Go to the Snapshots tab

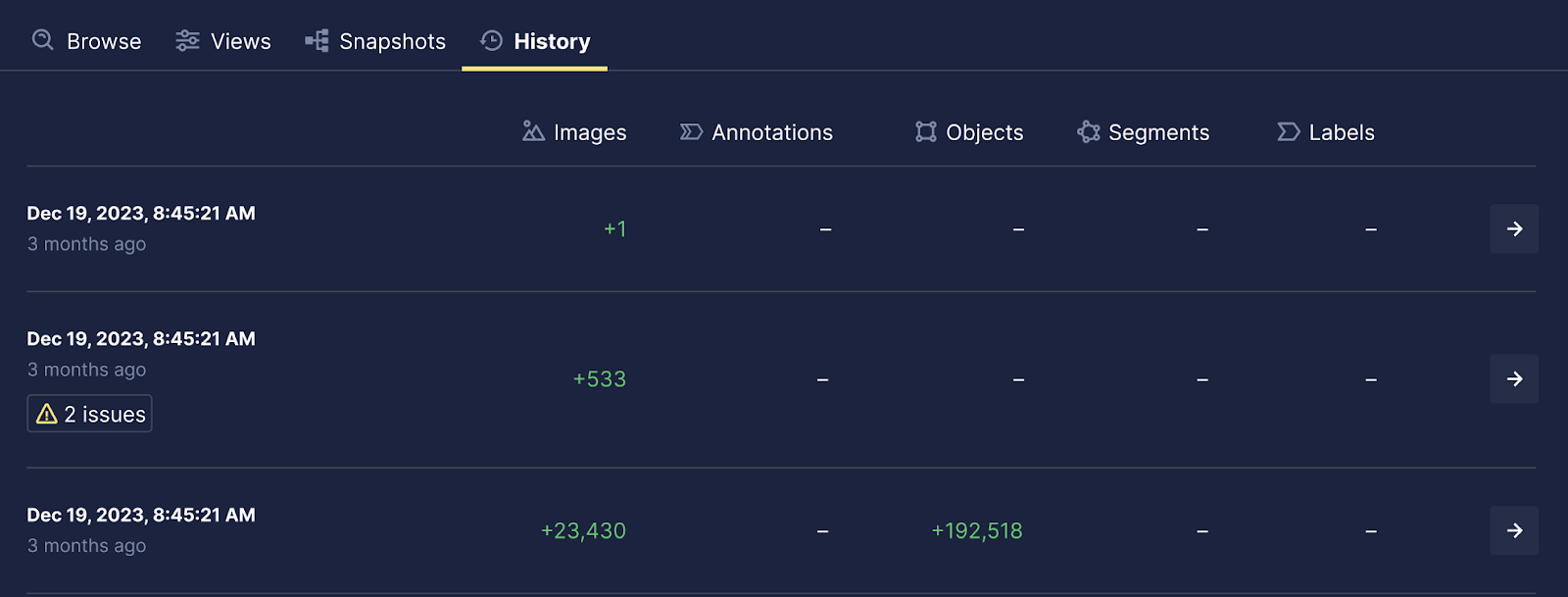coord(392,41)
